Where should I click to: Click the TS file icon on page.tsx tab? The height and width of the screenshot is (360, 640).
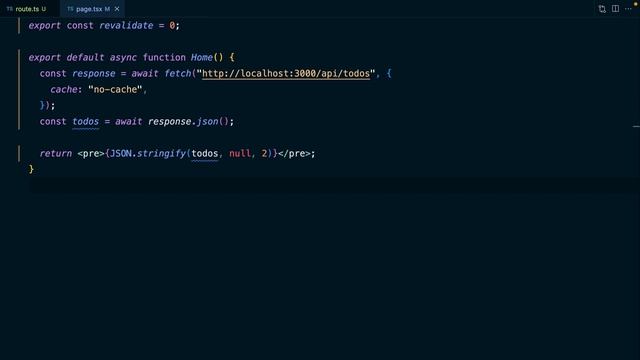pyautogui.click(x=70, y=9)
